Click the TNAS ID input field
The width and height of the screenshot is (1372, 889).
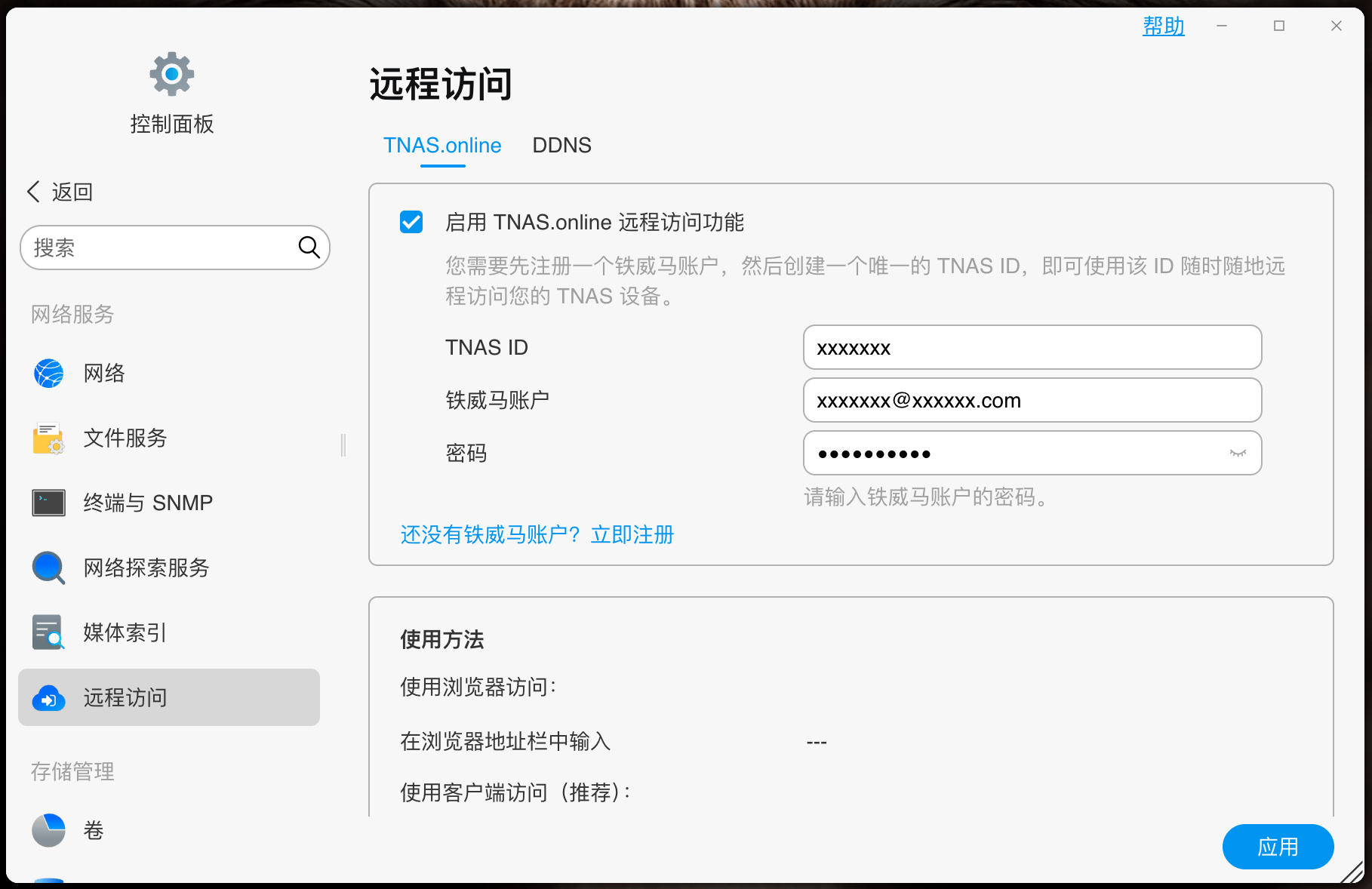click(x=1032, y=347)
